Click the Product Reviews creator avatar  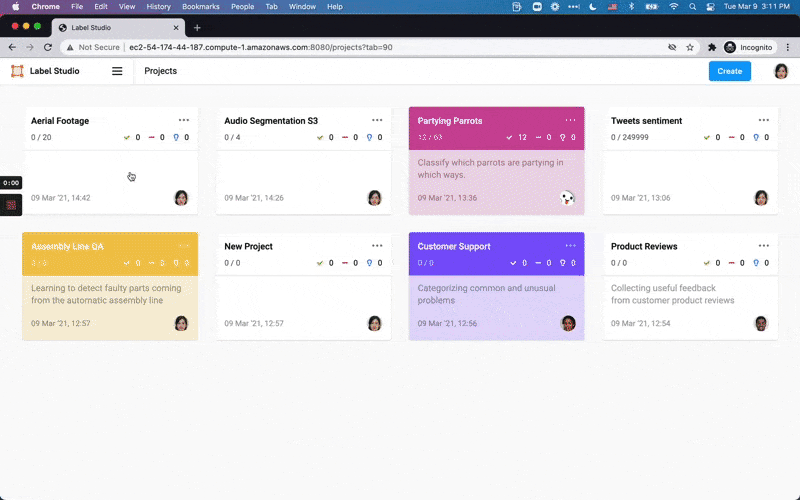[761, 323]
